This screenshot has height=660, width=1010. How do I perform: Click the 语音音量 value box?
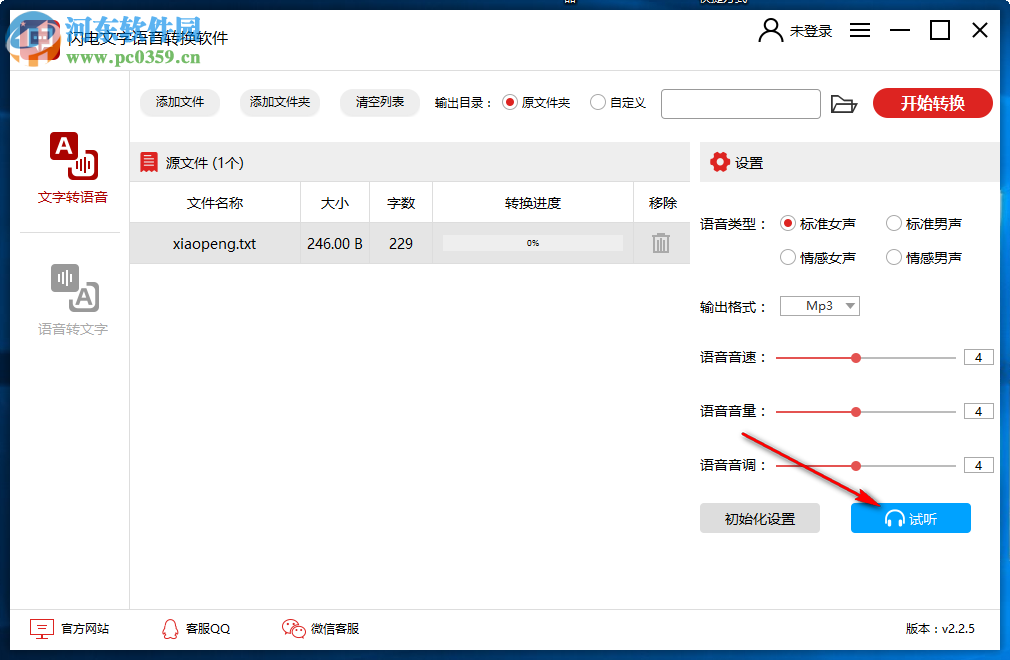(x=978, y=411)
